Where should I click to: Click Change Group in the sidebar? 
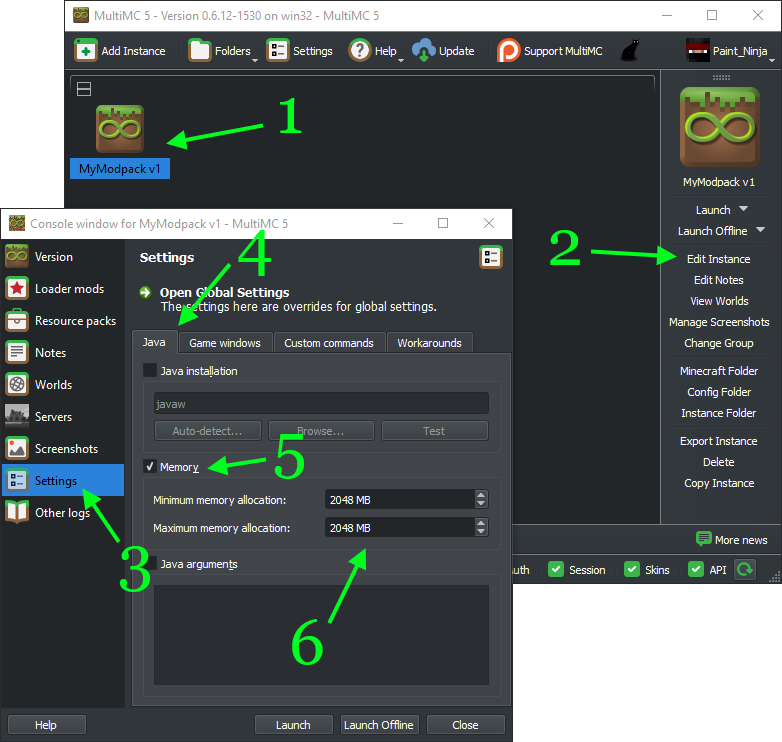(x=719, y=343)
